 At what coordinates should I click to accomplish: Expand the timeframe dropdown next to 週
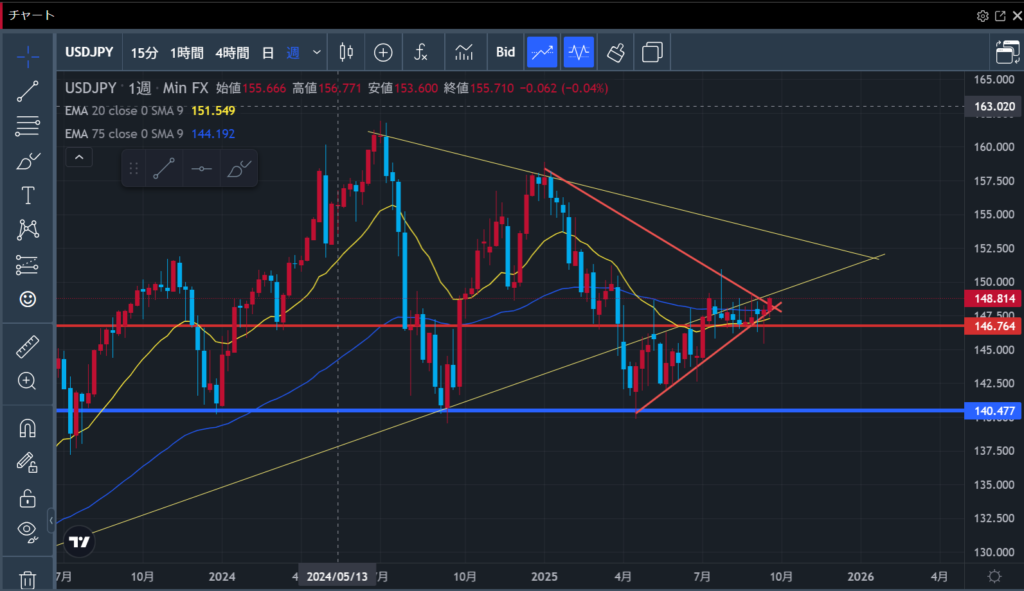pyautogui.click(x=317, y=52)
